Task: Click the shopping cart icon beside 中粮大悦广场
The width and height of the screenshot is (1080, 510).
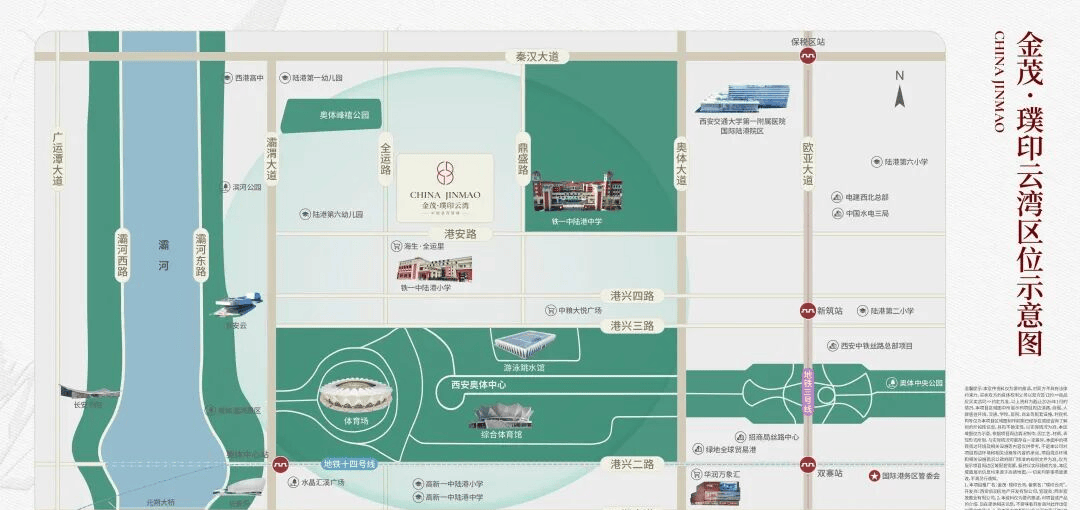Action: pos(549,310)
